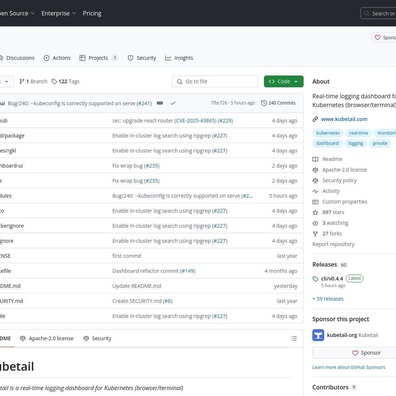Open the Discussions tab

[17, 58]
